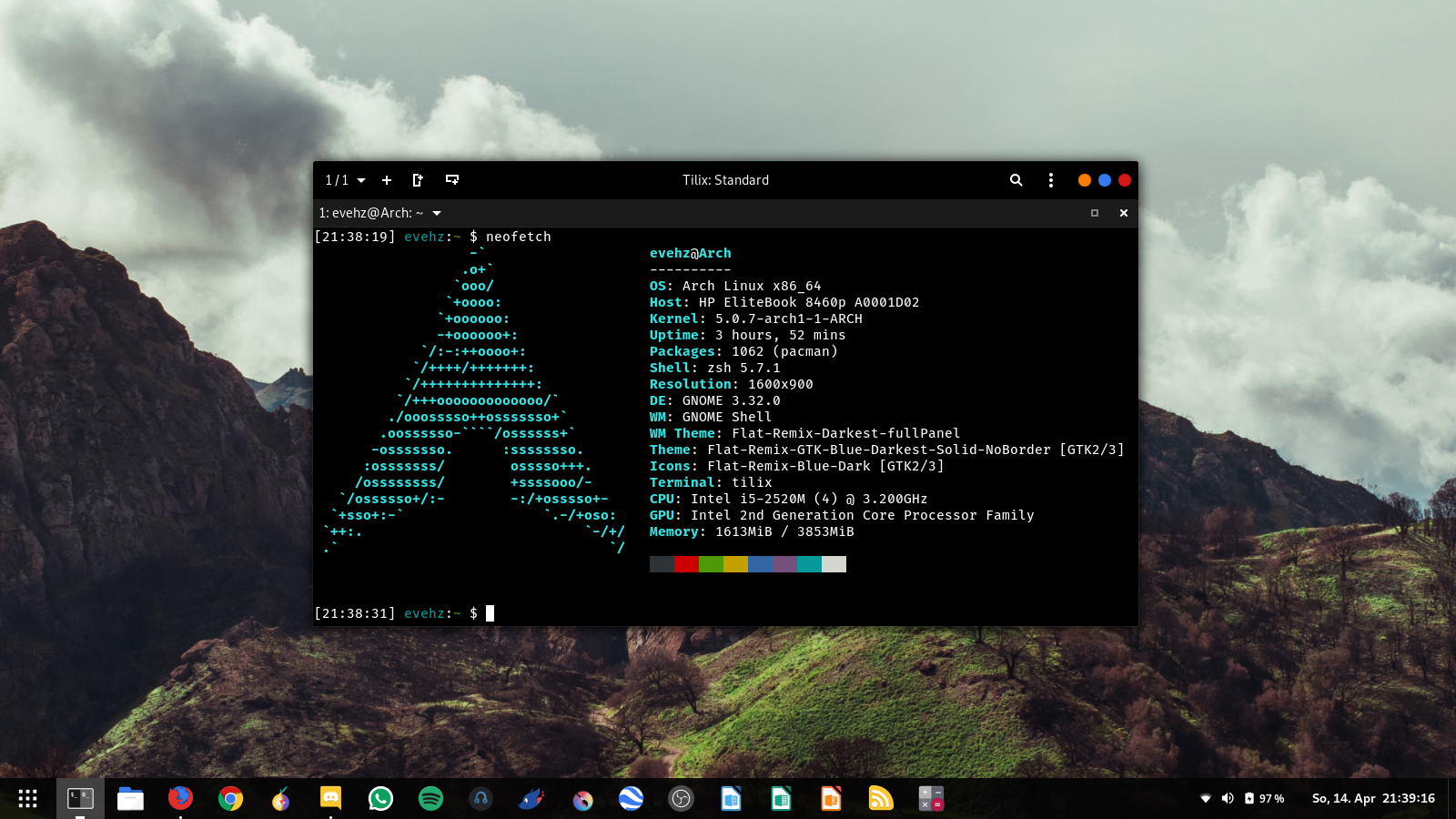Open the clock showing So, 14. Apr
This screenshot has width=1456, height=819.
[1373, 798]
